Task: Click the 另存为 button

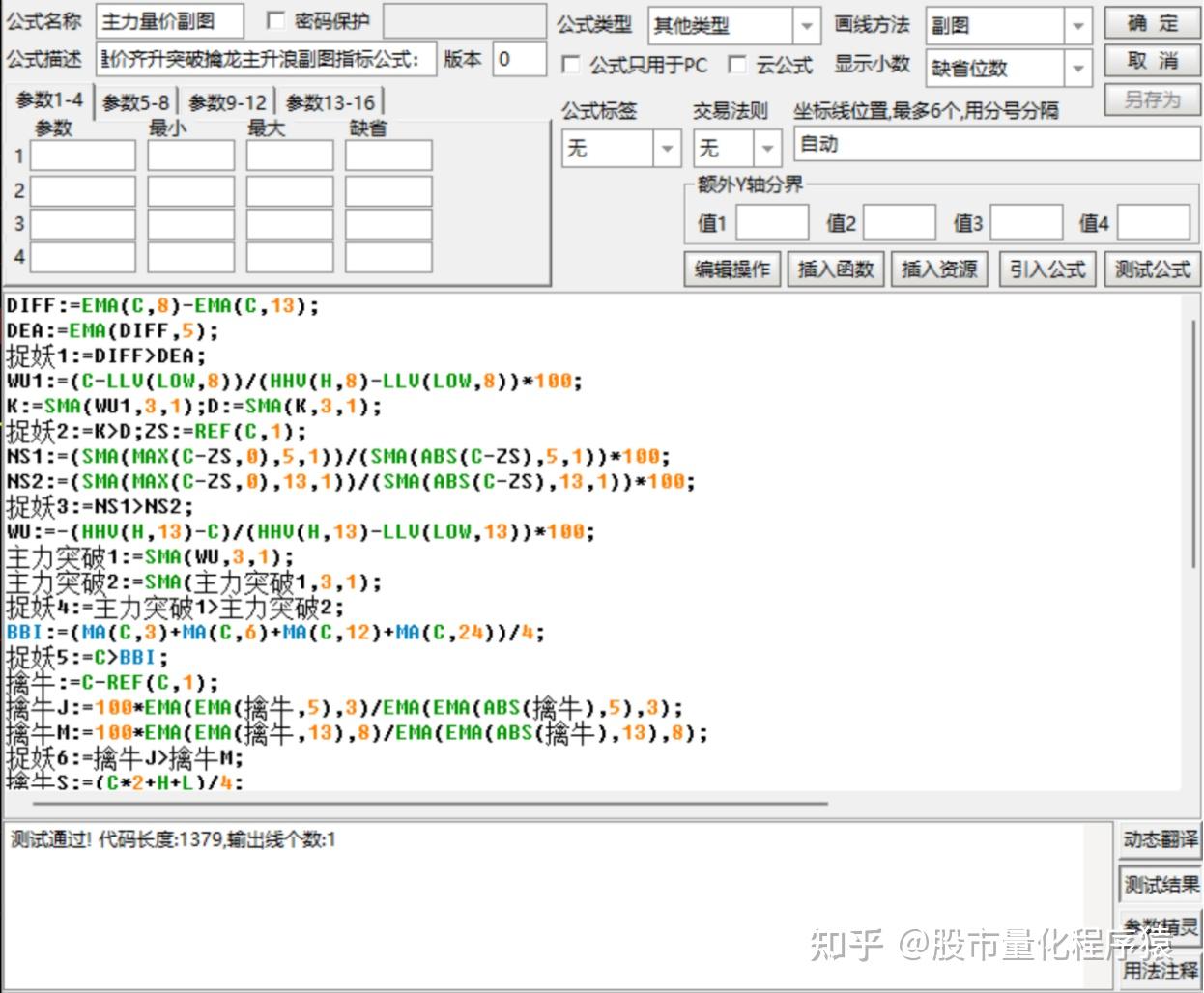Action: [1152, 99]
